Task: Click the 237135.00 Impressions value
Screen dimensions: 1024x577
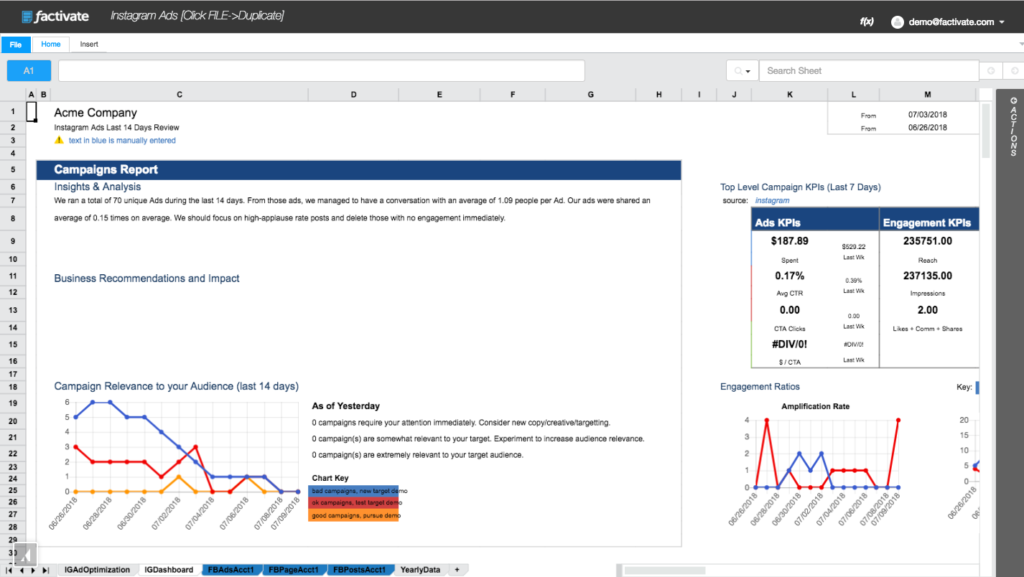Action: tap(927, 275)
